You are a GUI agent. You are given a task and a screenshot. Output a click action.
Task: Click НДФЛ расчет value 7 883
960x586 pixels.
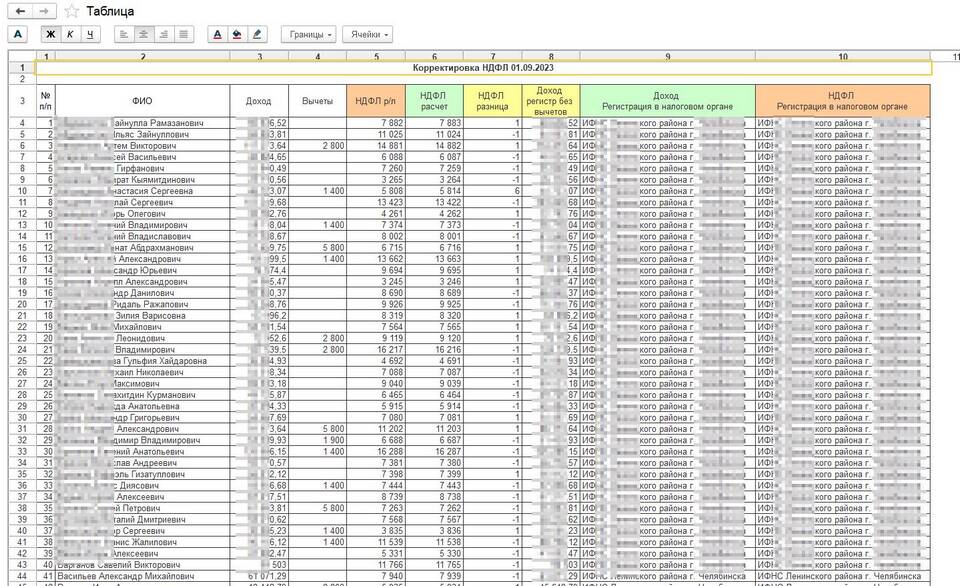click(434, 123)
